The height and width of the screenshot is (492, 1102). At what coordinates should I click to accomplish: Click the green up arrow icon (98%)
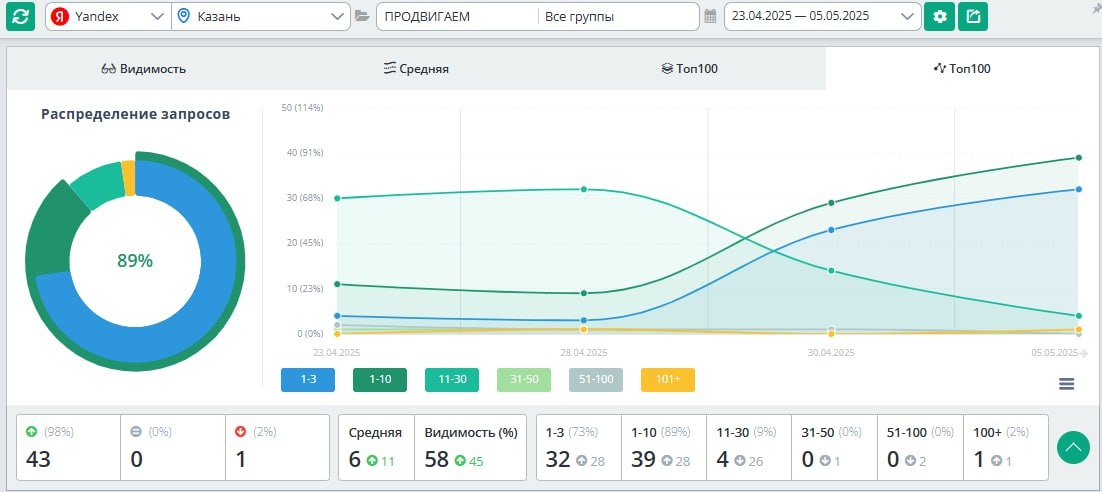(x=32, y=432)
